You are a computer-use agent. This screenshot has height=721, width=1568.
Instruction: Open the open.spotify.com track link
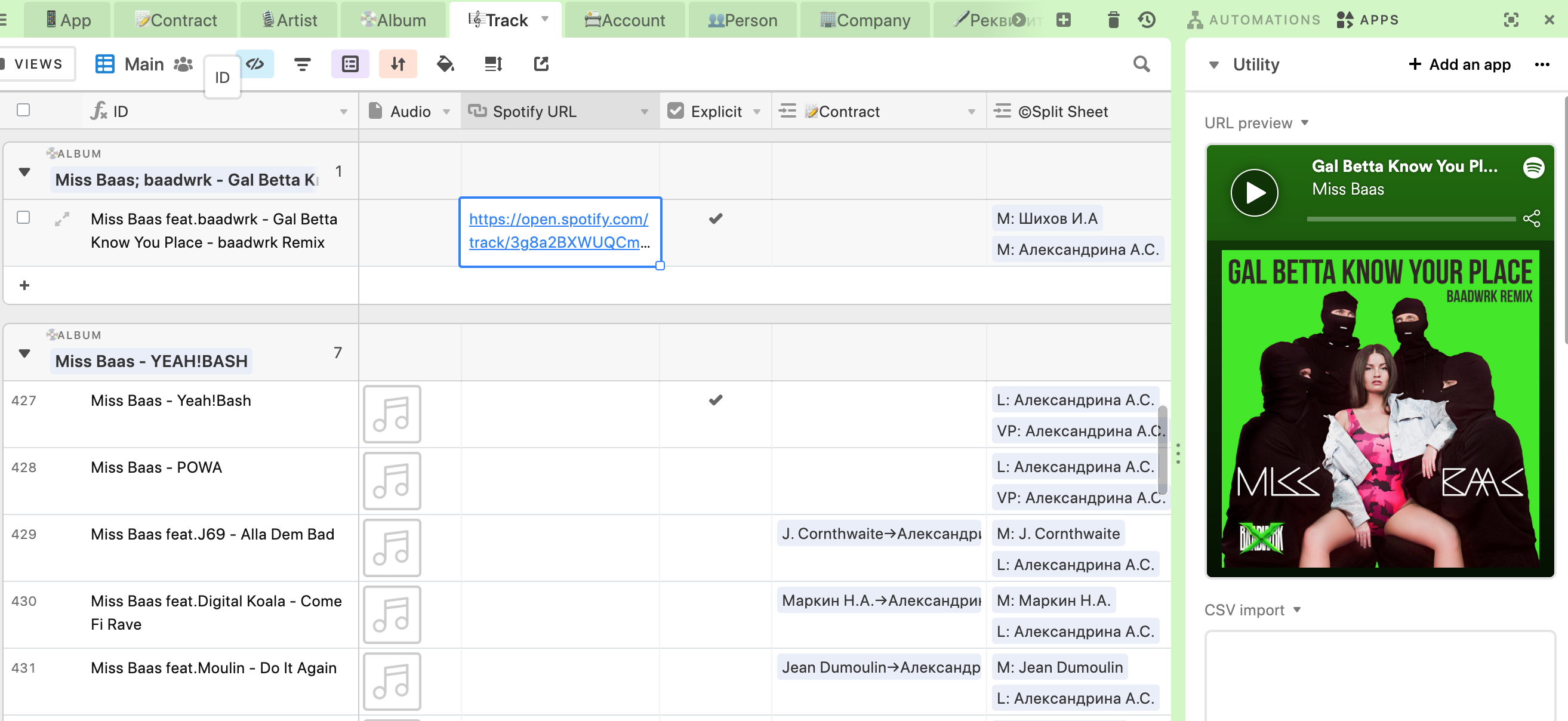[559, 230]
